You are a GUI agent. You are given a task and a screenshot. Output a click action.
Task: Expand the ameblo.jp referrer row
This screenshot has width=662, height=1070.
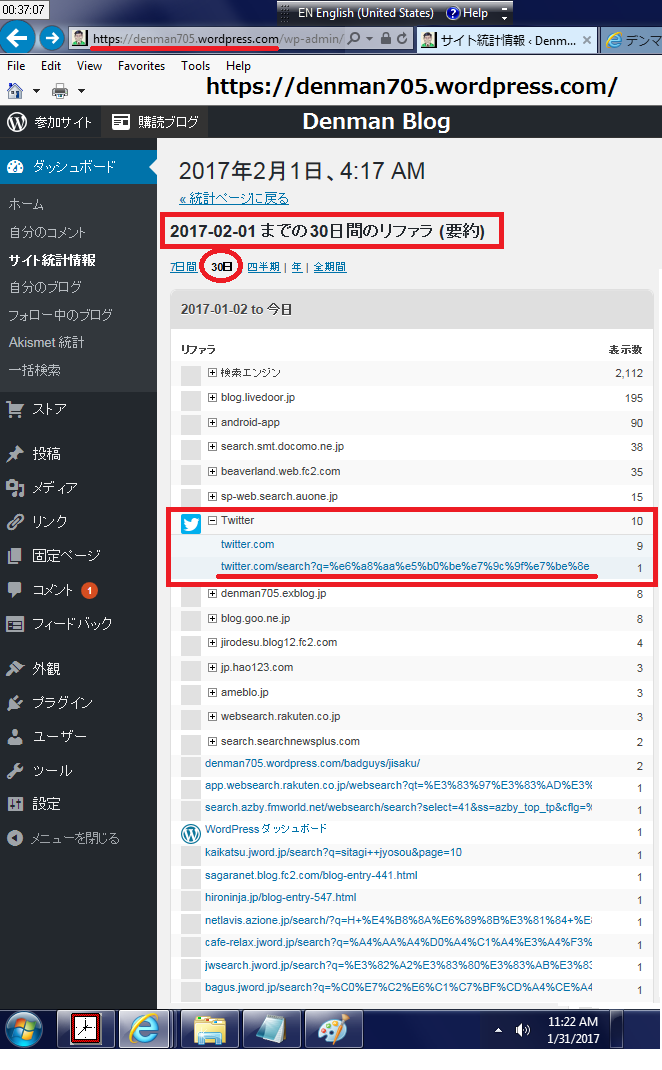(x=212, y=692)
